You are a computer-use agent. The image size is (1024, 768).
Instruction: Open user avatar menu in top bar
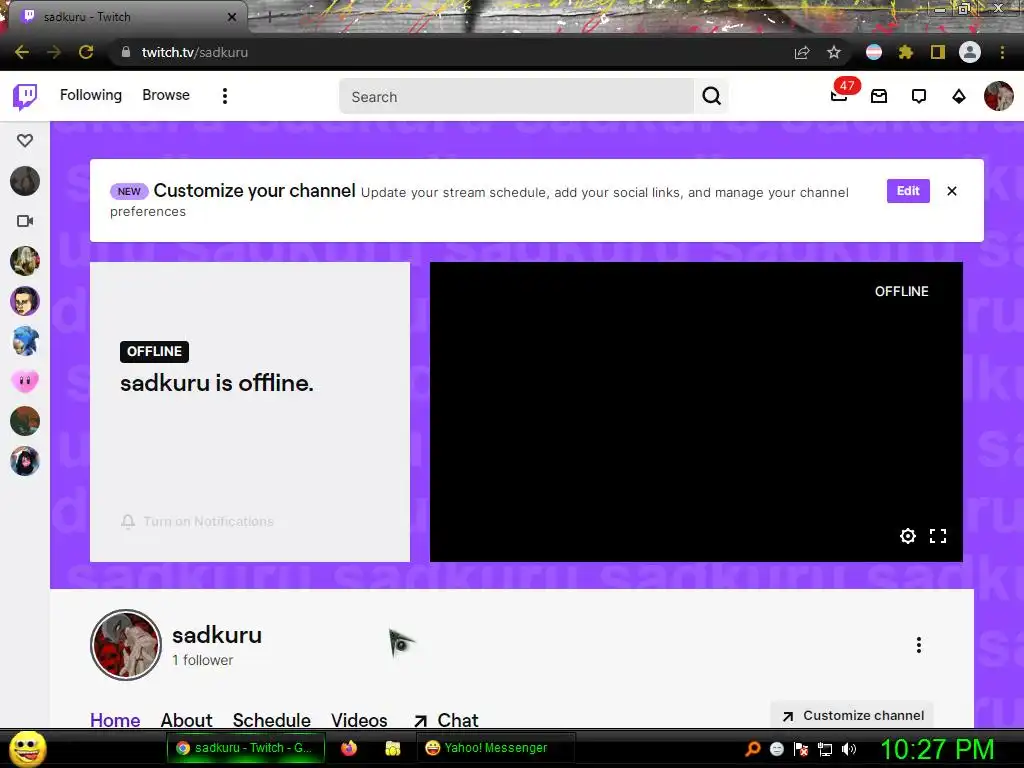(x=998, y=96)
